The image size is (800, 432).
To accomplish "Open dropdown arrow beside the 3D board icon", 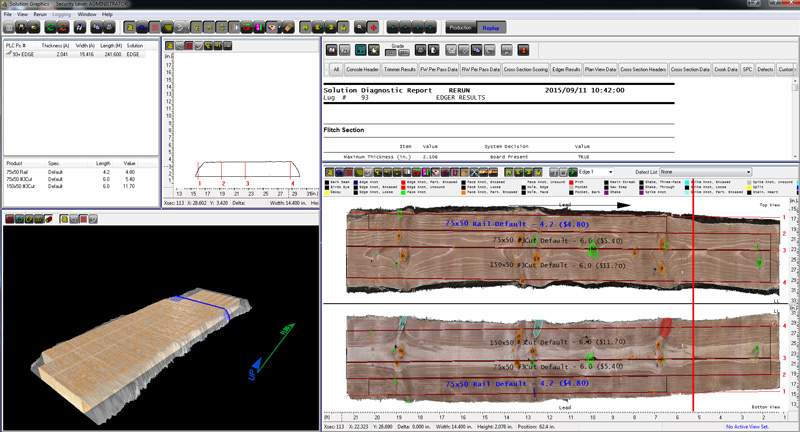I will (280, 28).
